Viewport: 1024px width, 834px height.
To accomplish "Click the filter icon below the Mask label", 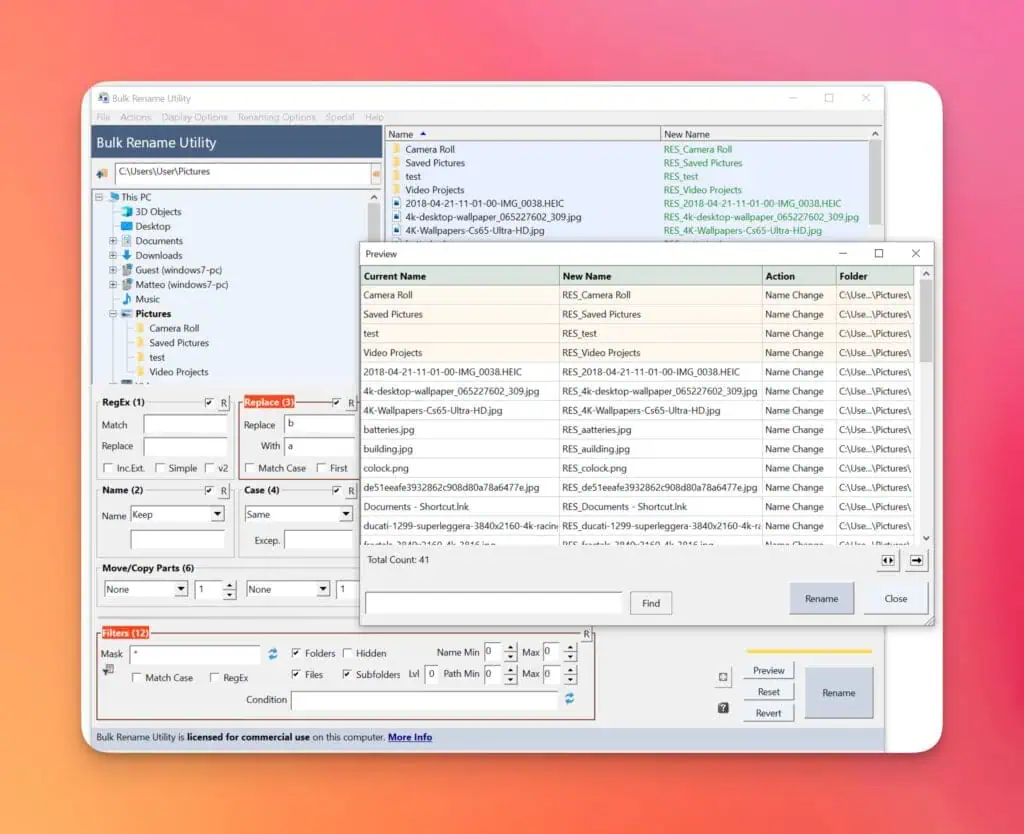I will pos(108,670).
